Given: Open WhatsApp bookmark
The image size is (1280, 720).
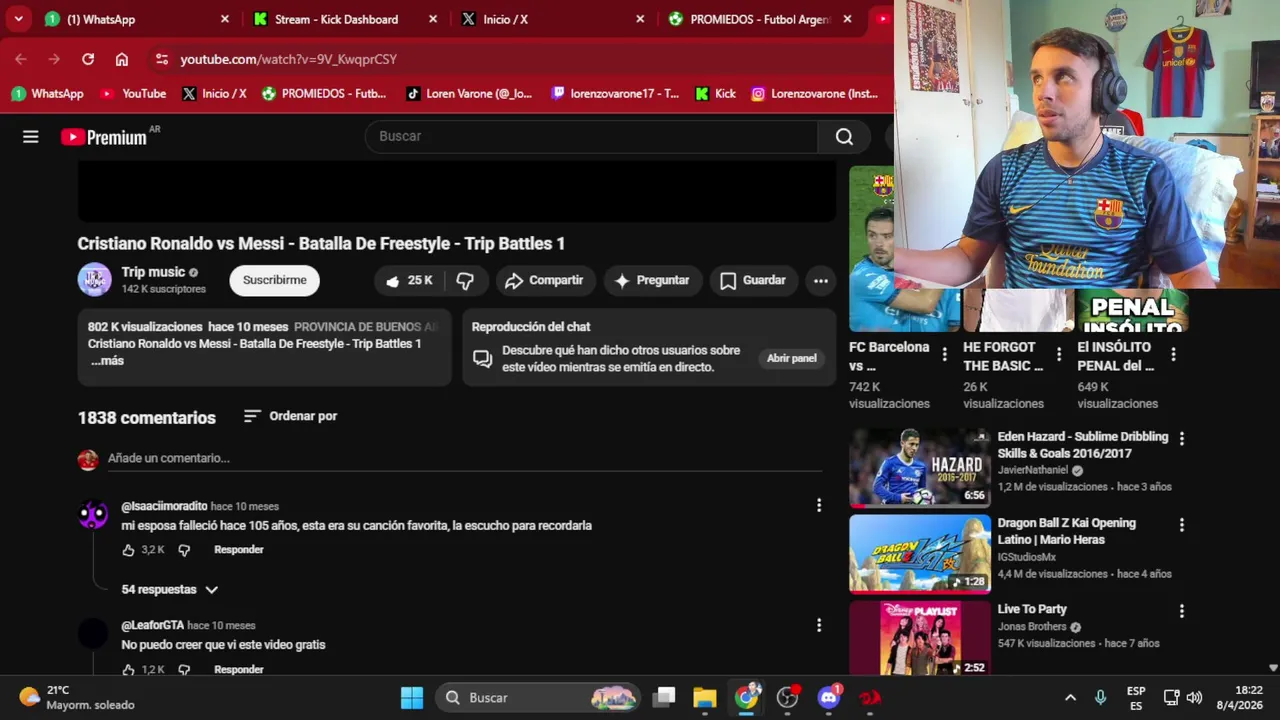Looking at the screenshot, I should [47, 93].
